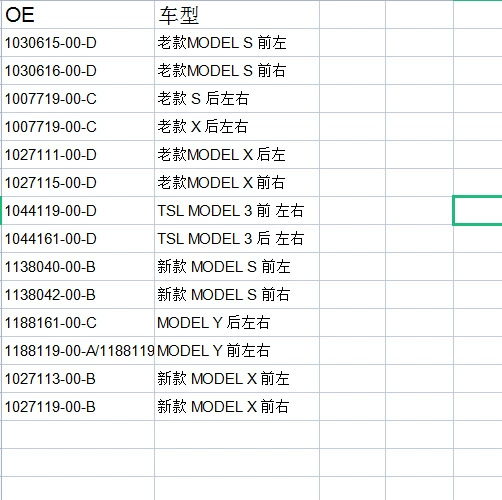
Task: Click cell 老款 S 后左右
Action: (x=237, y=99)
